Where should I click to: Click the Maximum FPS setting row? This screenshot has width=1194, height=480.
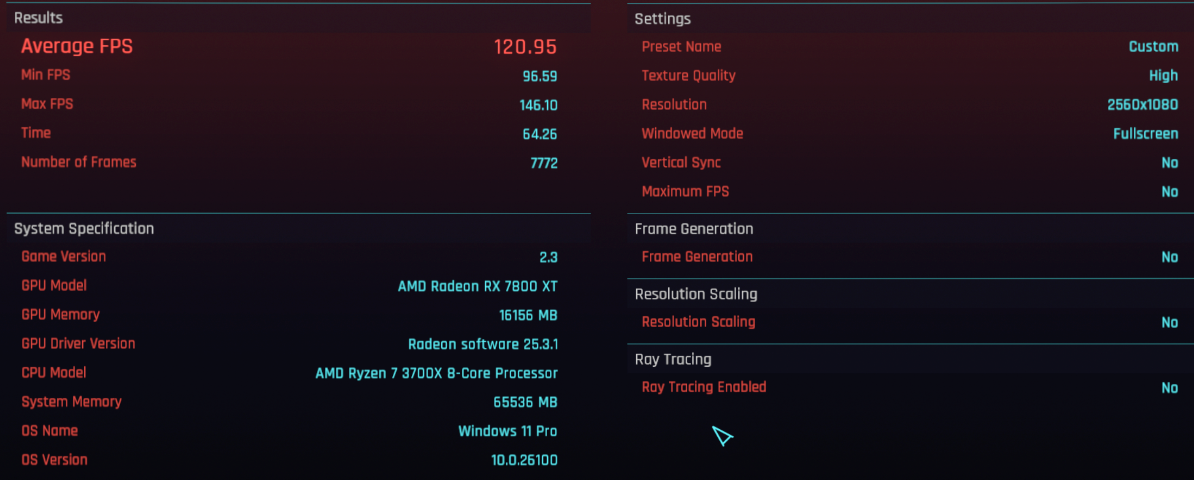(x=911, y=192)
